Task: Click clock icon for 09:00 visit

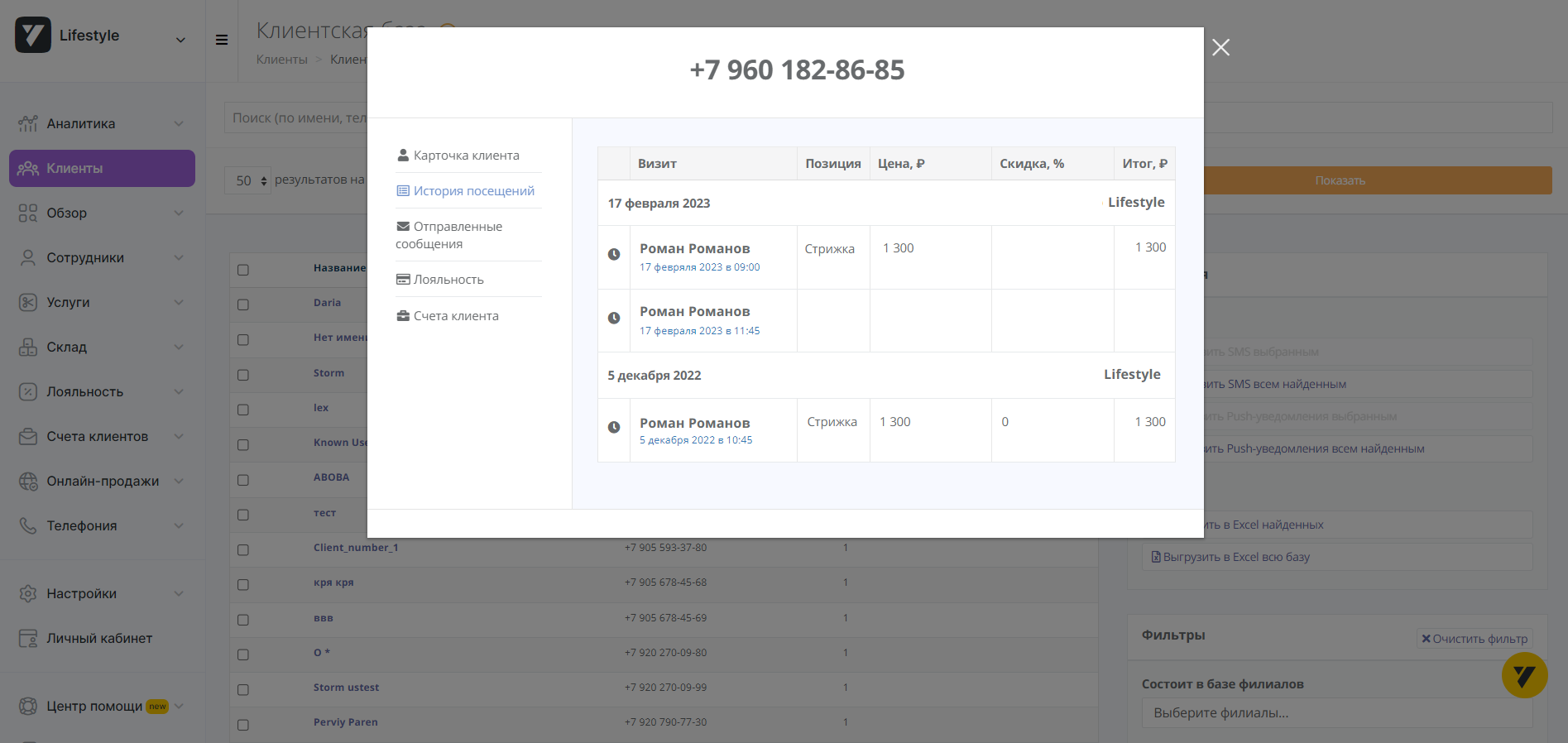Action: [x=614, y=255]
